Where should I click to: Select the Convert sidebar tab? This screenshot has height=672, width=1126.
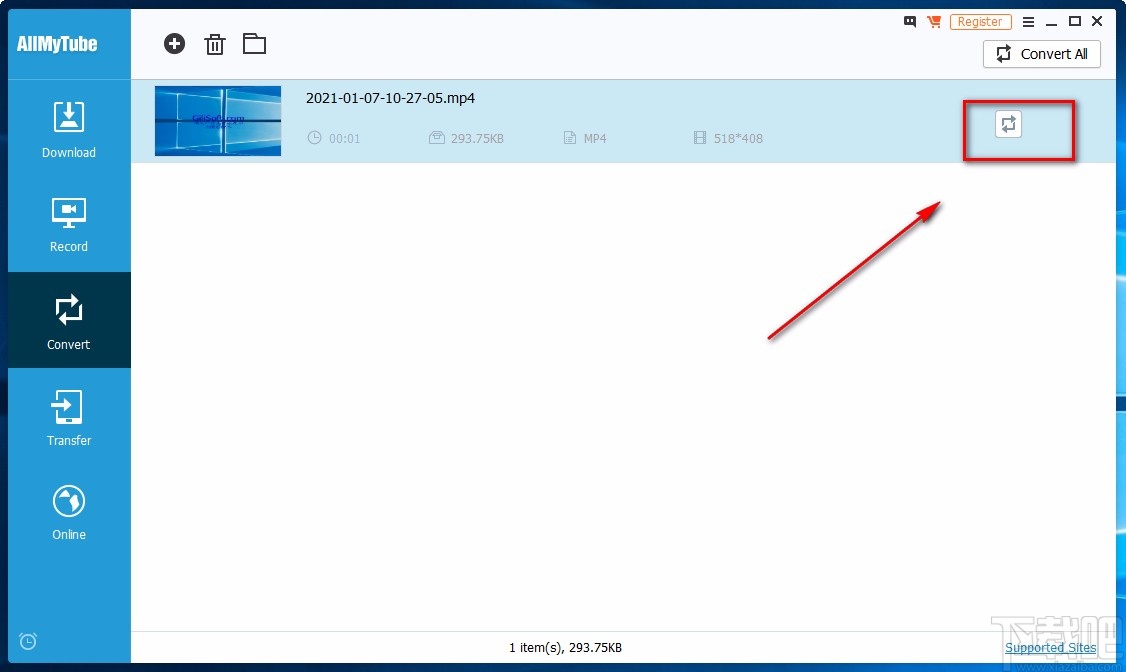[x=69, y=321]
